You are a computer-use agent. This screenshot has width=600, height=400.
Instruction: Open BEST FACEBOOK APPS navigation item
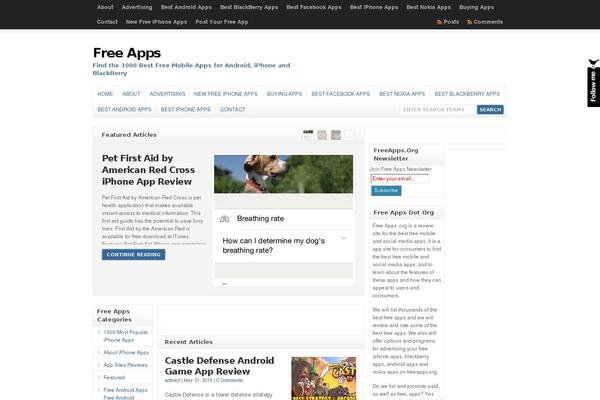coord(341,94)
